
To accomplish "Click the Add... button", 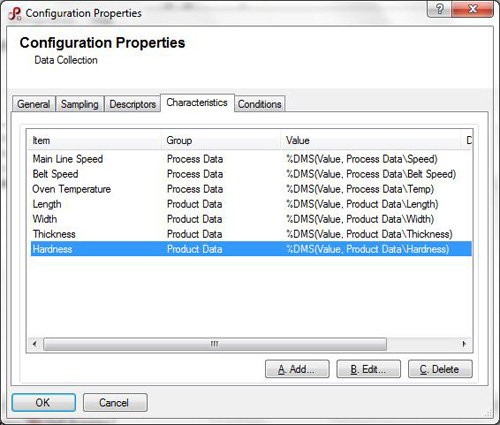I will pyautogui.click(x=297, y=369).
